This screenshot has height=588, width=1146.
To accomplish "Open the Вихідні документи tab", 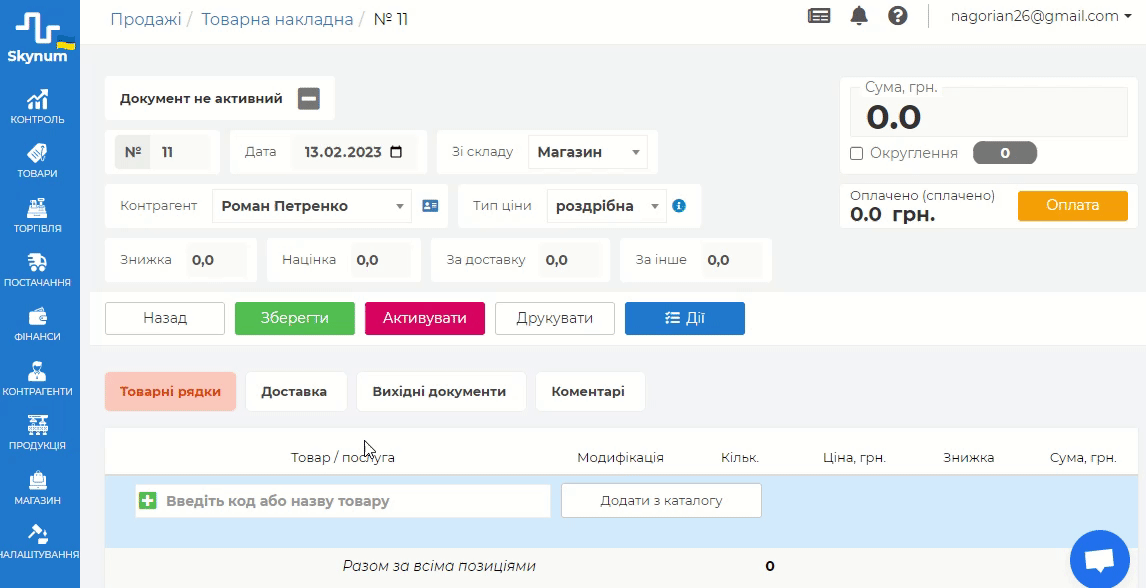I will click(x=439, y=392).
